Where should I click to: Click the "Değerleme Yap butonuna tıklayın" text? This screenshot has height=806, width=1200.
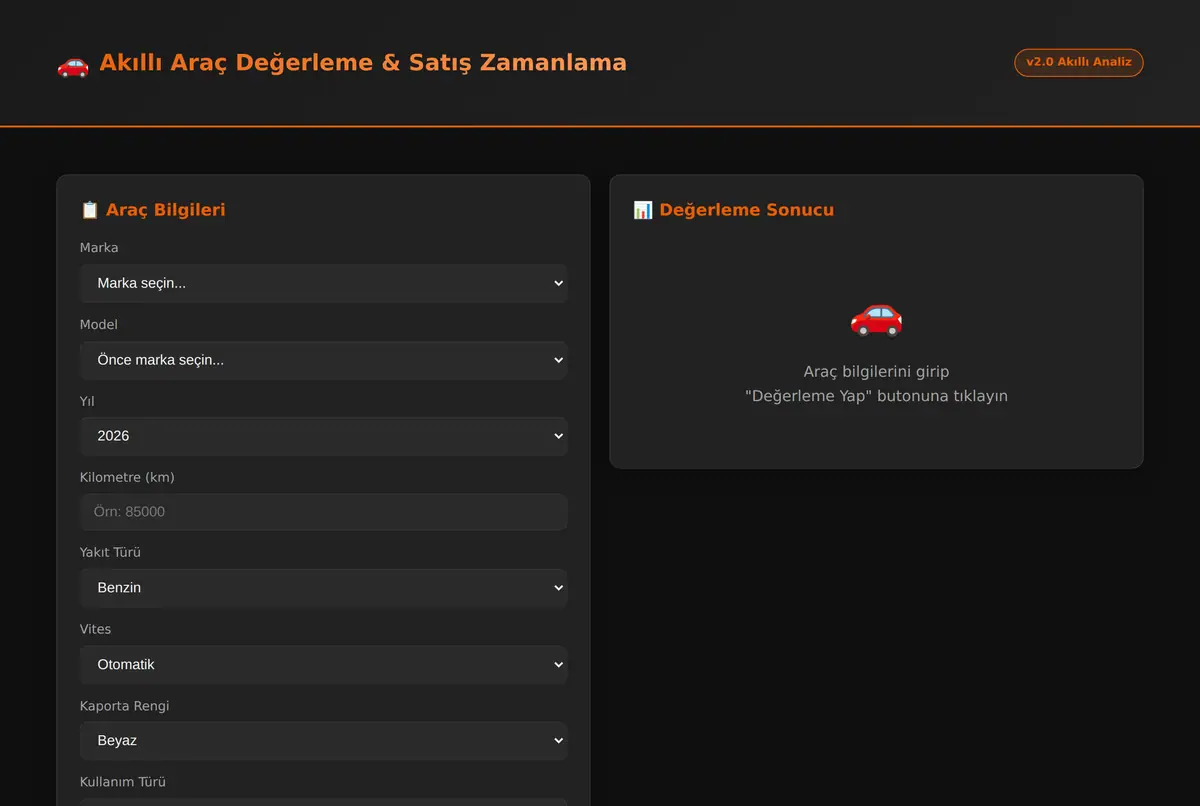[x=876, y=396]
